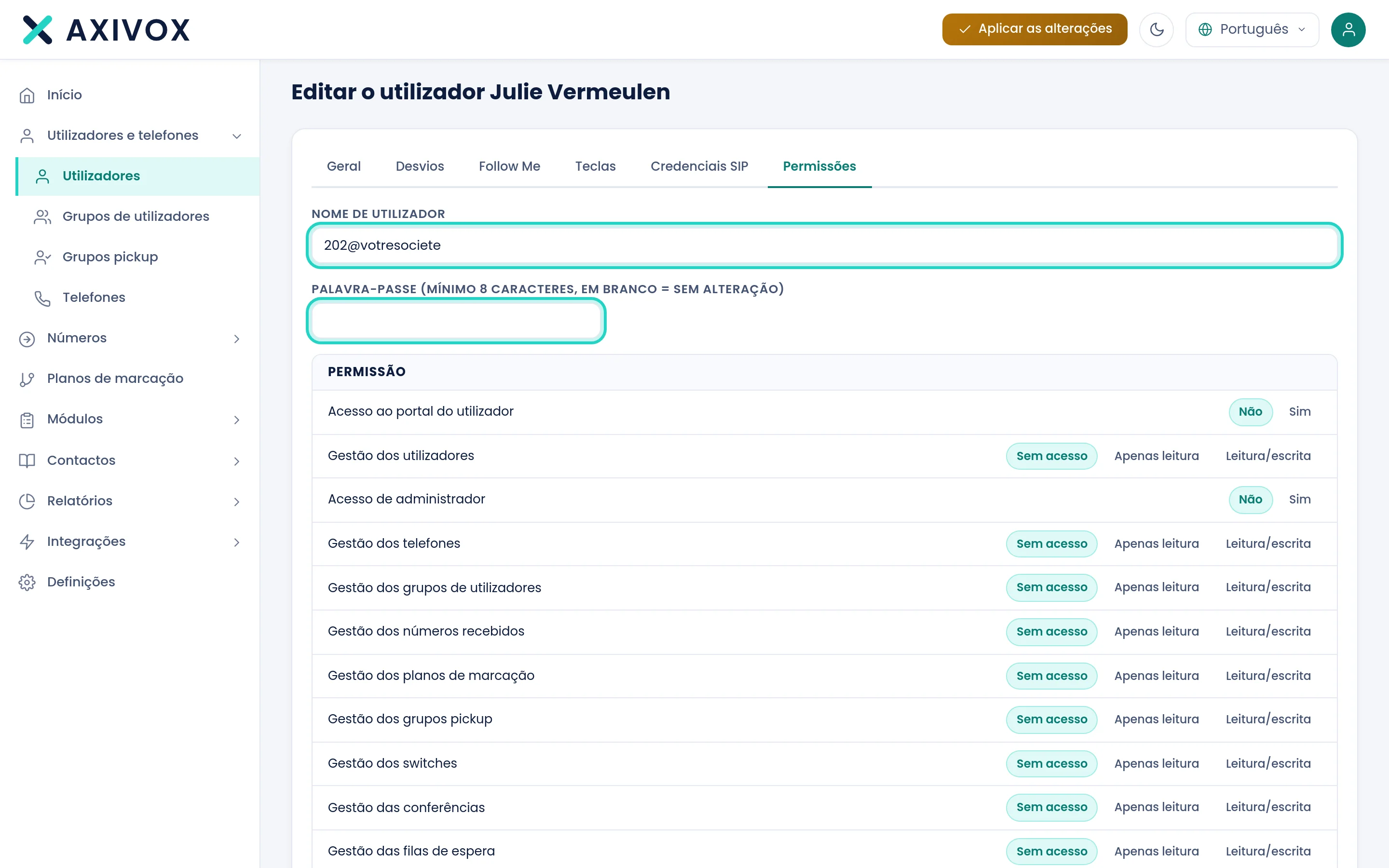The width and height of the screenshot is (1389, 868).
Task: Focus the Palavra-passe input field
Action: point(456,321)
